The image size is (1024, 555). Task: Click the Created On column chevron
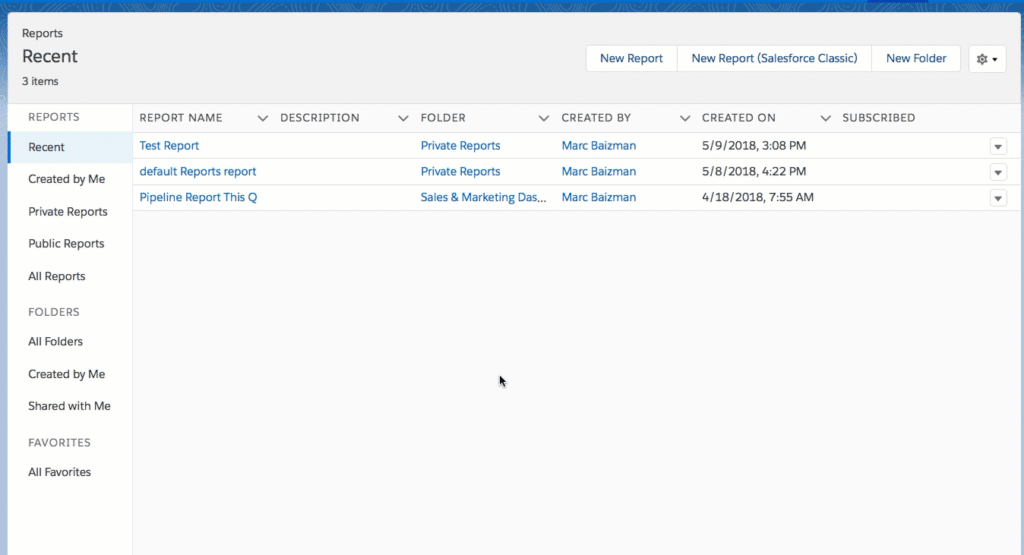(x=825, y=118)
